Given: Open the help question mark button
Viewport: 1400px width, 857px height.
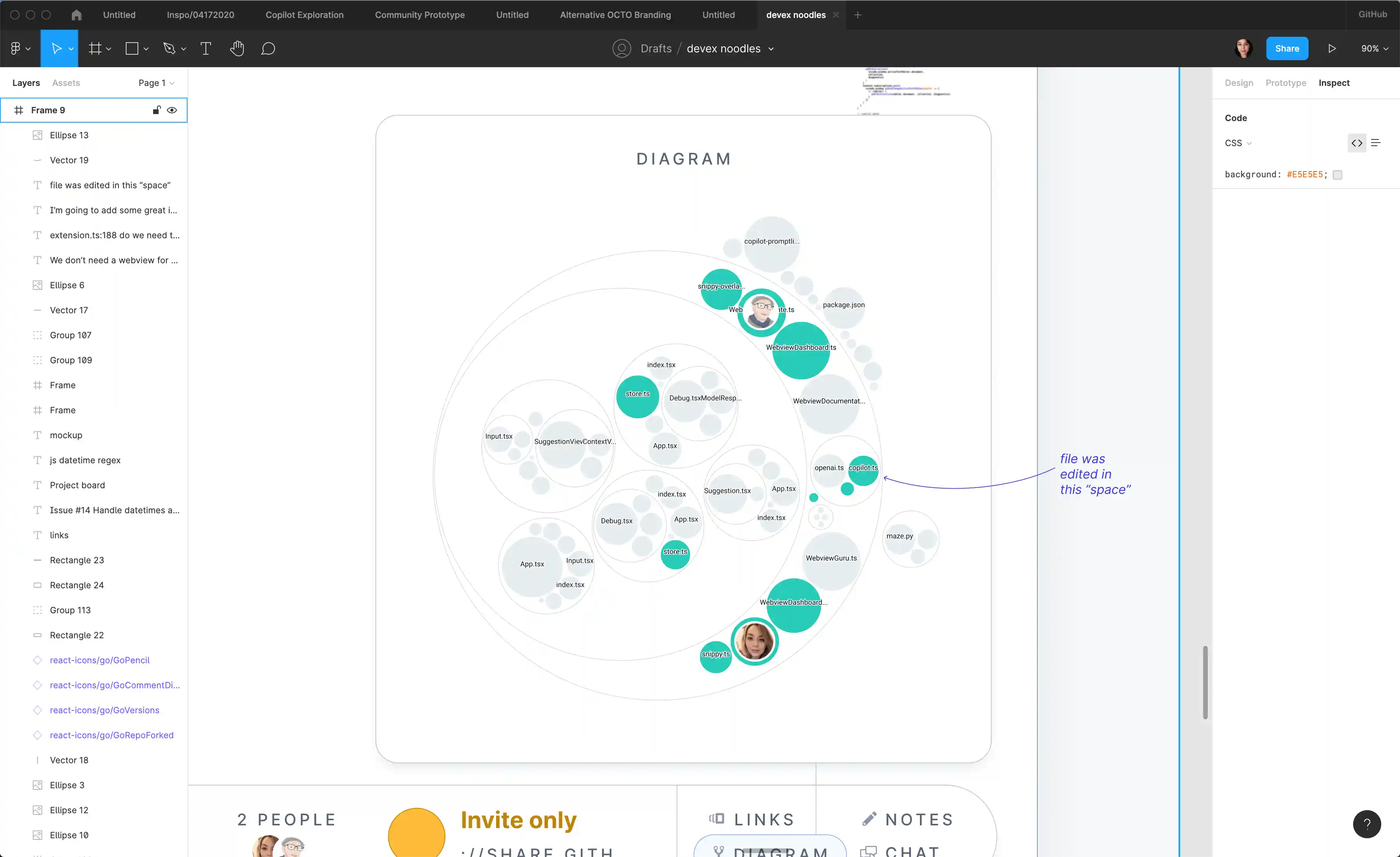Looking at the screenshot, I should [1366, 823].
